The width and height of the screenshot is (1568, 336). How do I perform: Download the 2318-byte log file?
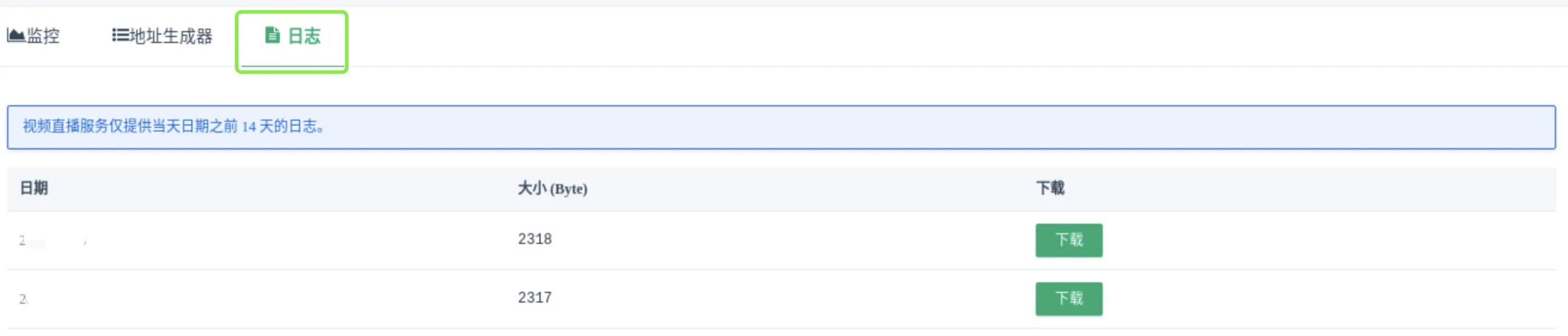1068,240
